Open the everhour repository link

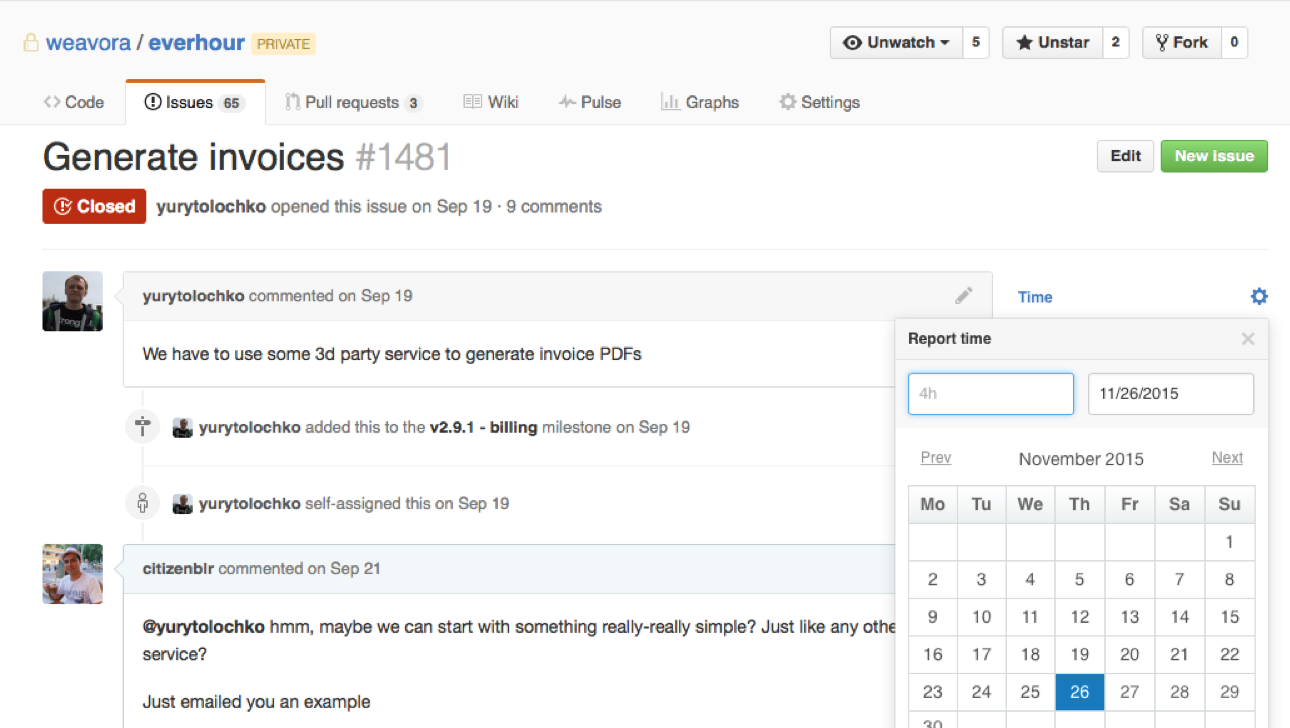point(197,43)
